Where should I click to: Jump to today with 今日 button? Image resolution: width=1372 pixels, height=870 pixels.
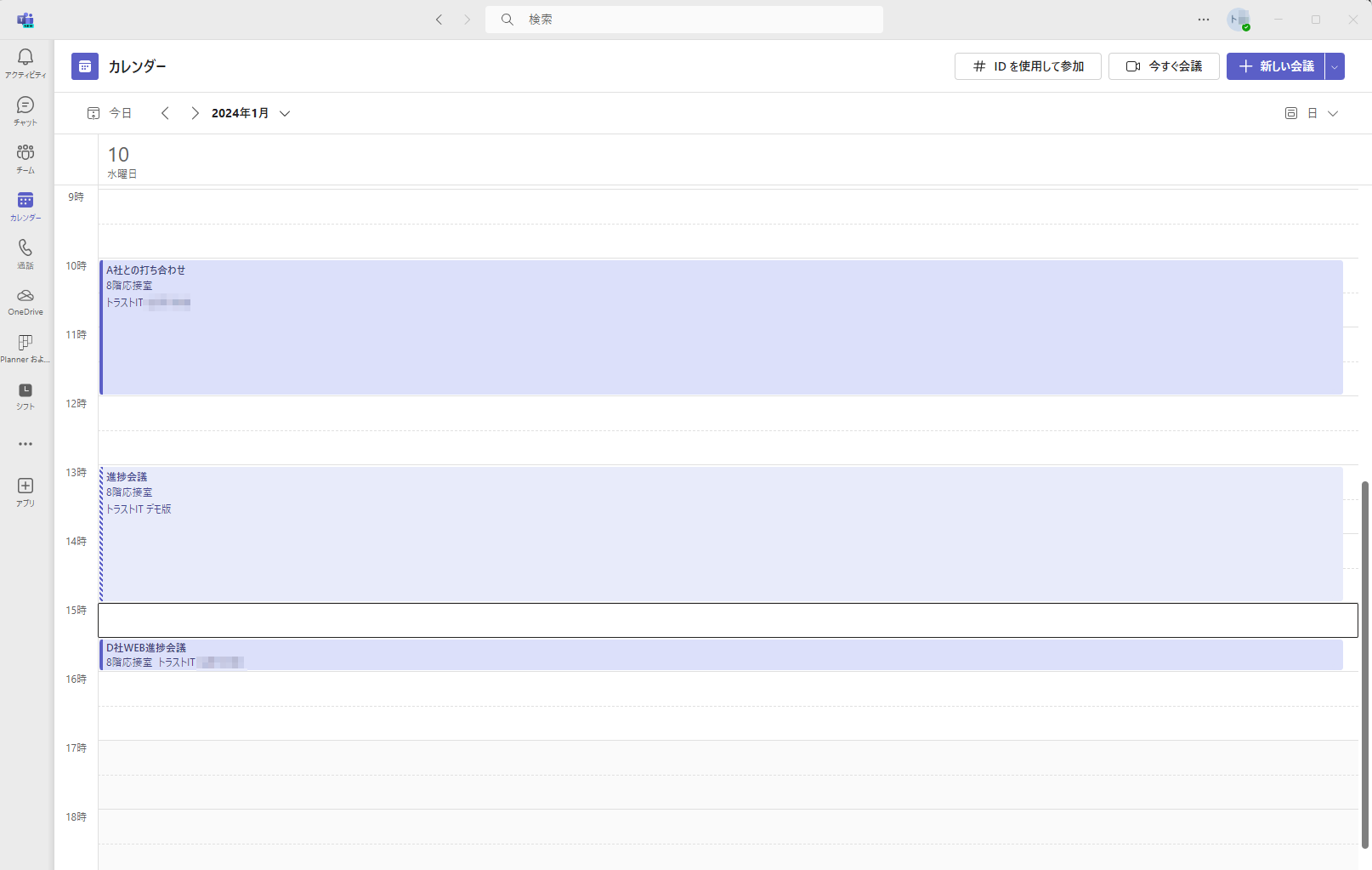click(x=110, y=113)
